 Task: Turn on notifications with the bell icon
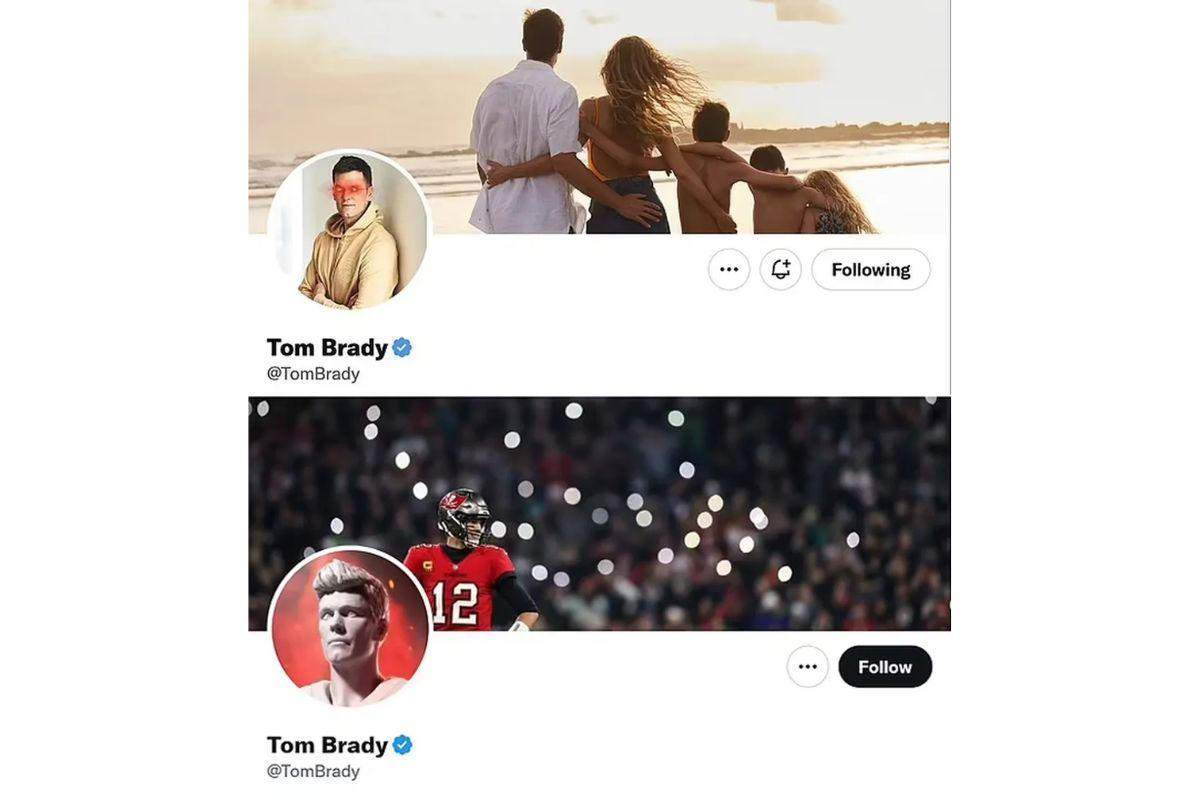coord(781,270)
